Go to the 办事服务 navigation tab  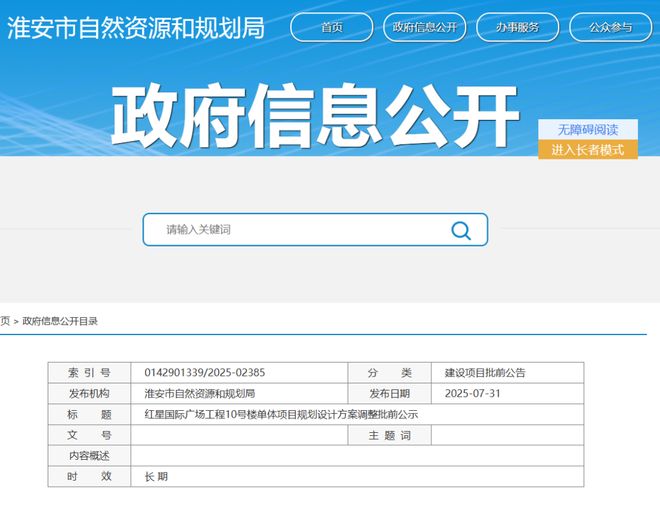pyautogui.click(x=517, y=27)
